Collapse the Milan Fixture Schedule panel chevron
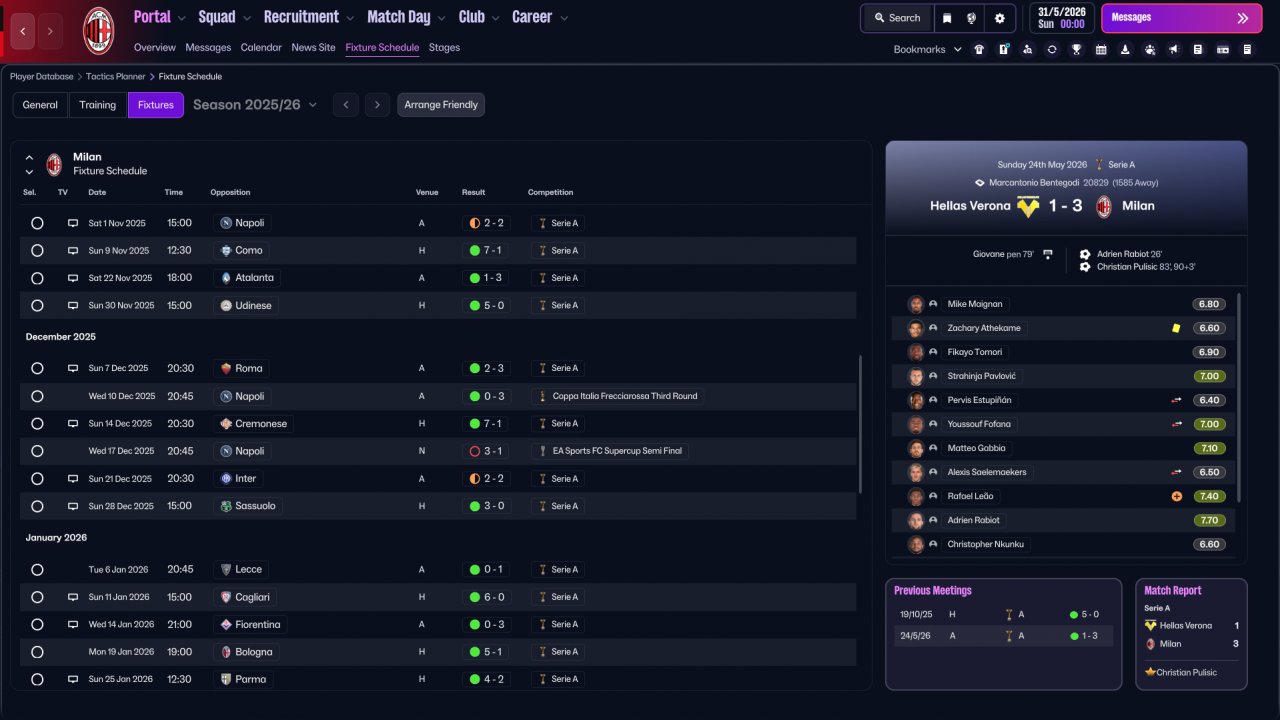Viewport: 1280px width, 720px height. click(x=29, y=157)
